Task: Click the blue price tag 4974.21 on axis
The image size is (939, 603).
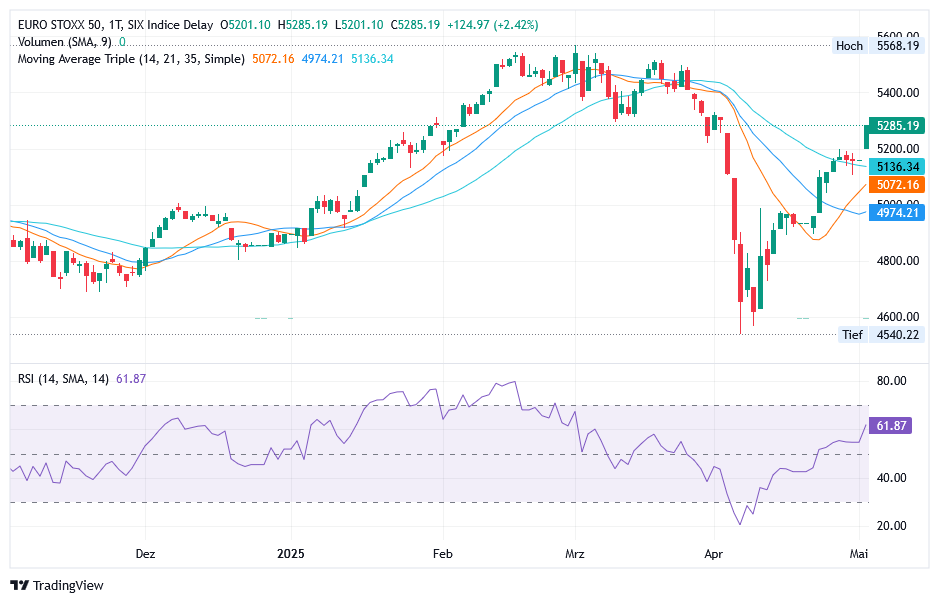Action: [x=897, y=213]
